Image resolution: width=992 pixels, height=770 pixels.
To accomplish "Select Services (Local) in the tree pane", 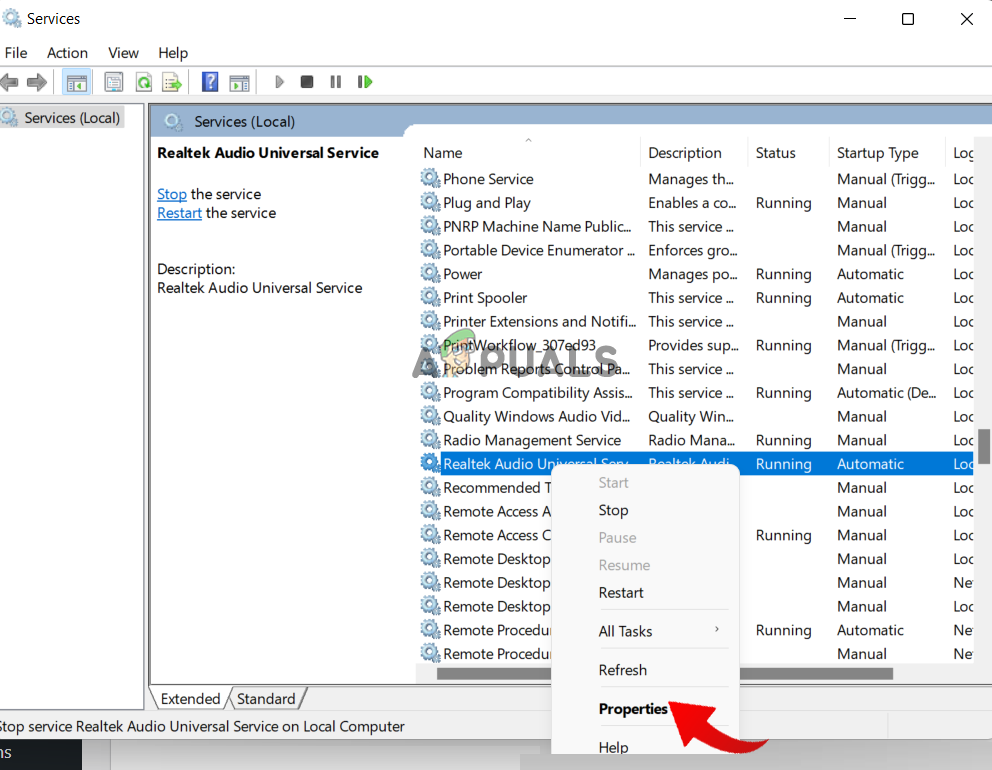I will pyautogui.click(x=71, y=118).
